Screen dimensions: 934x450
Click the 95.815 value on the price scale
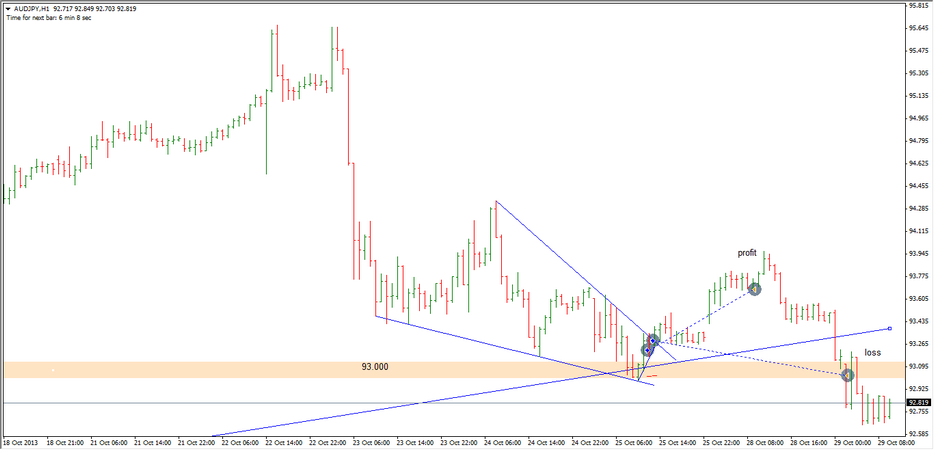(918, 5)
